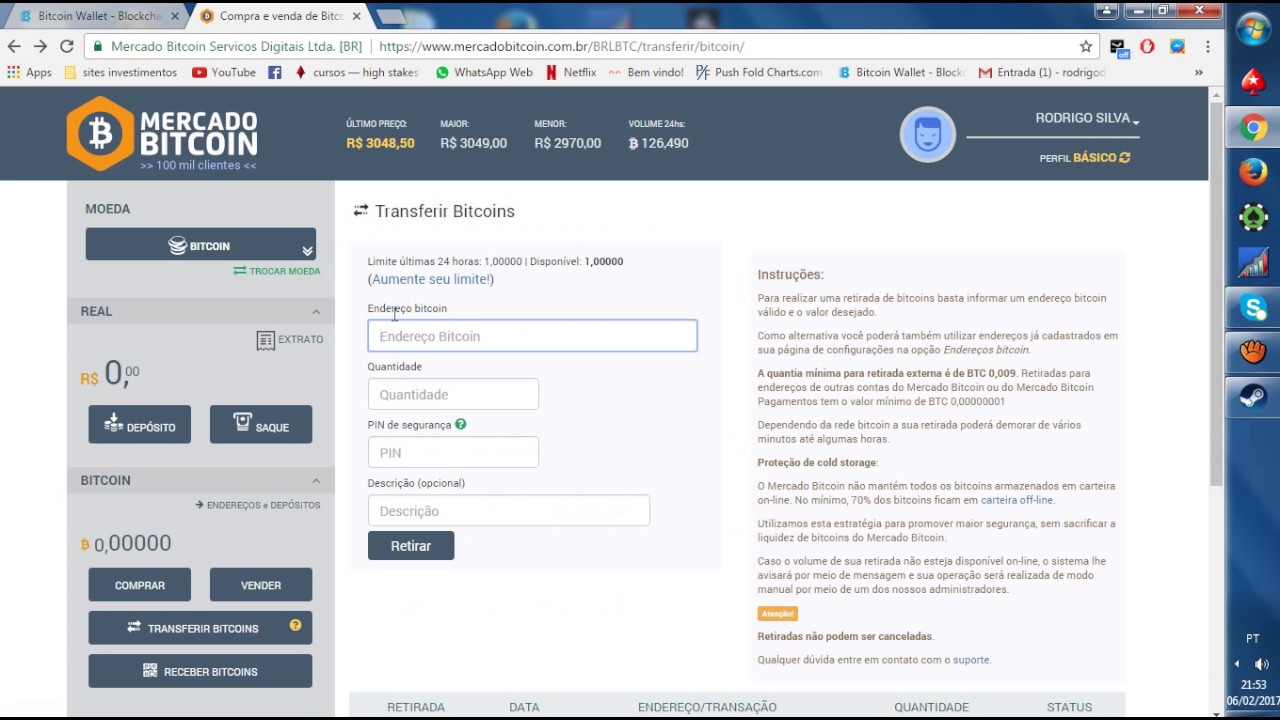Click the Aumente seu limite link
Viewport: 1280px width, 720px height.
point(431,279)
